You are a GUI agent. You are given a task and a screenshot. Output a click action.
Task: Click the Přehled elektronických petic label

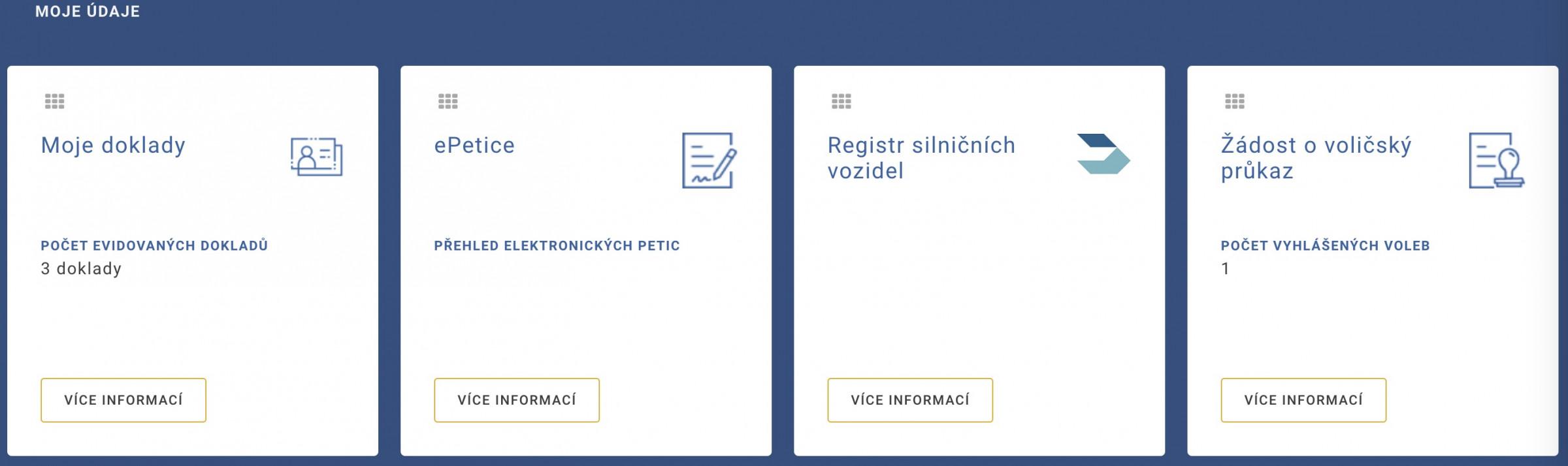[557, 246]
